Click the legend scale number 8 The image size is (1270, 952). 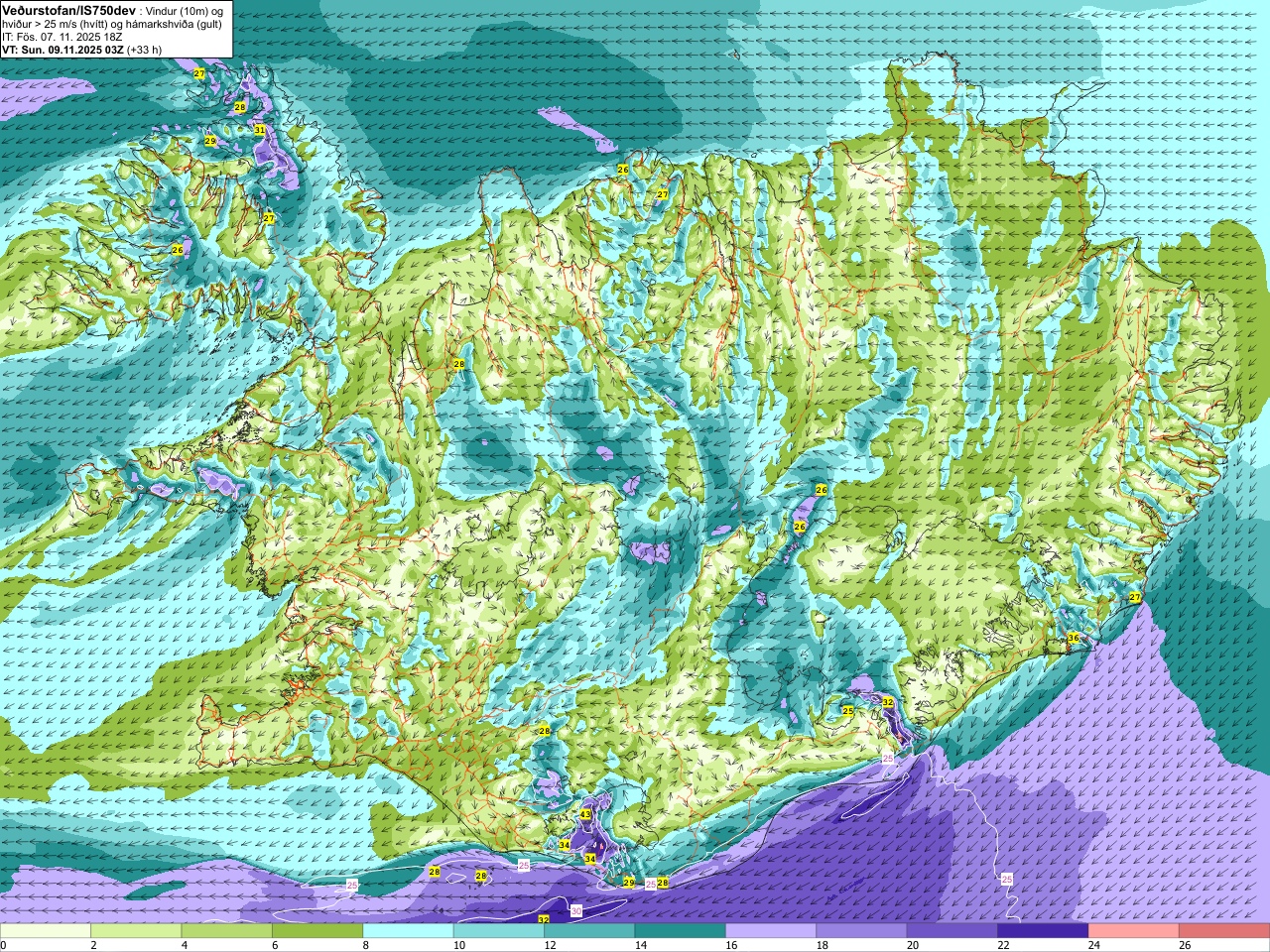[366, 945]
